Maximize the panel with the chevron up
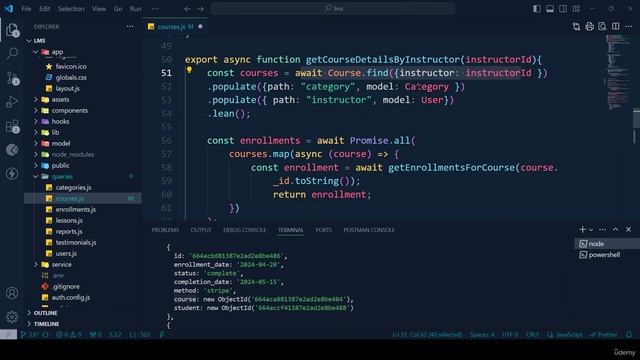This screenshot has height=360, width=640. coord(616,229)
